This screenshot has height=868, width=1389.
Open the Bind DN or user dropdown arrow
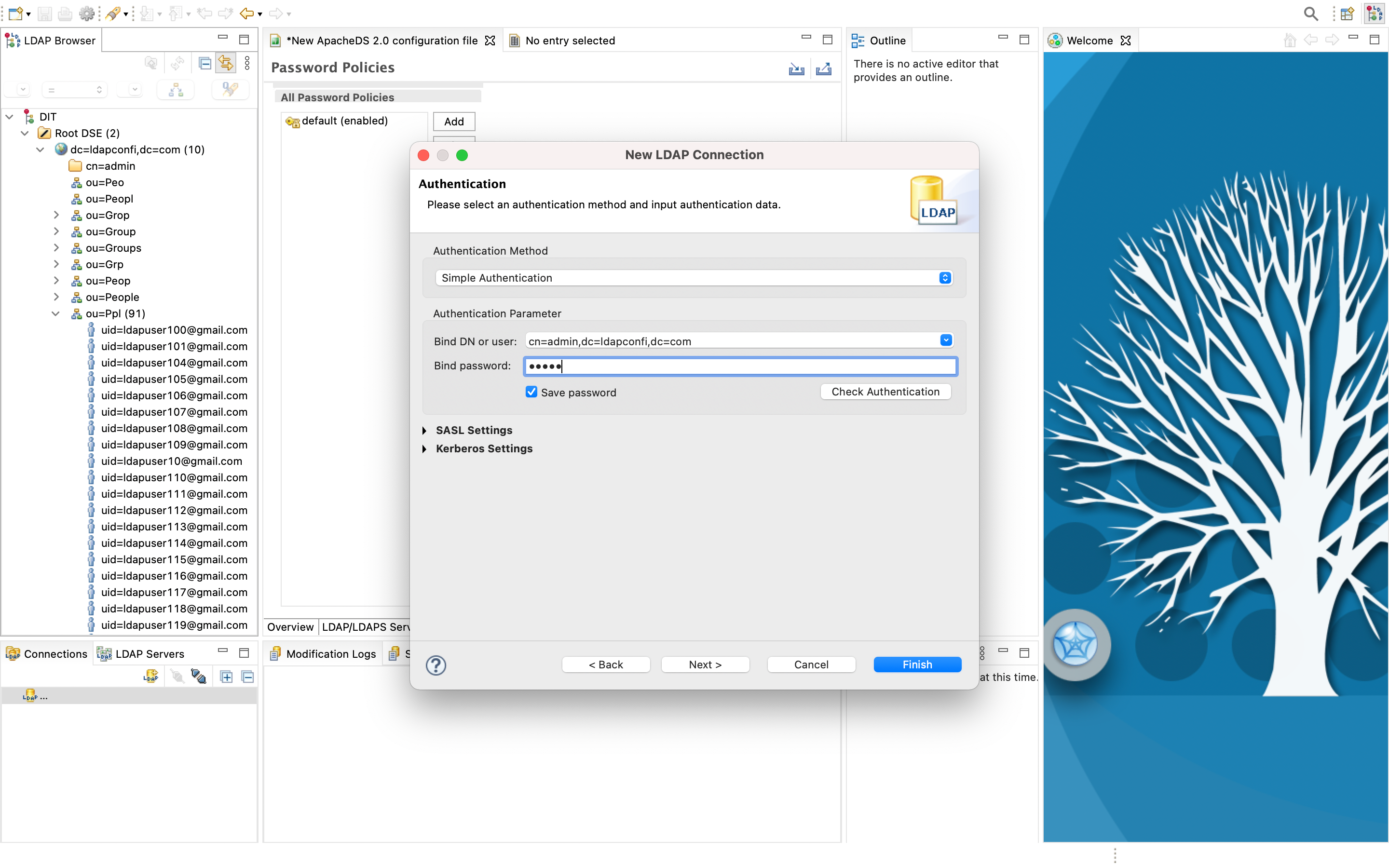[x=946, y=340]
